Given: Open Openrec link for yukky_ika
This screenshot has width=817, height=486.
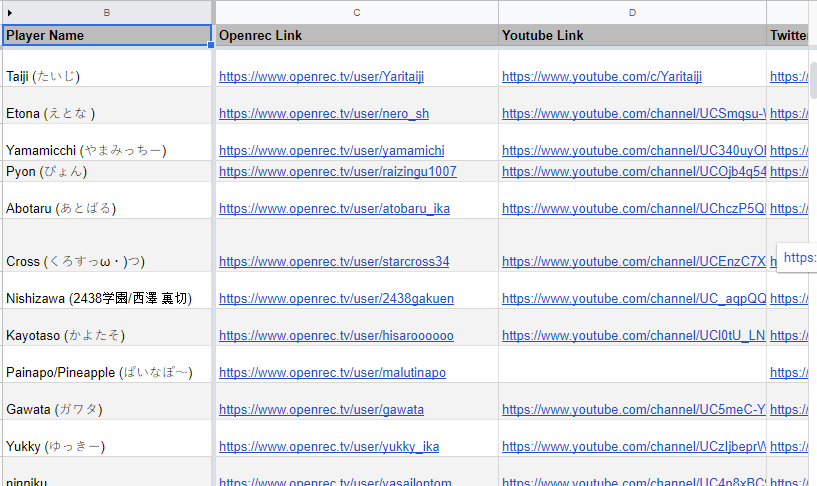Looking at the screenshot, I should (x=329, y=446).
